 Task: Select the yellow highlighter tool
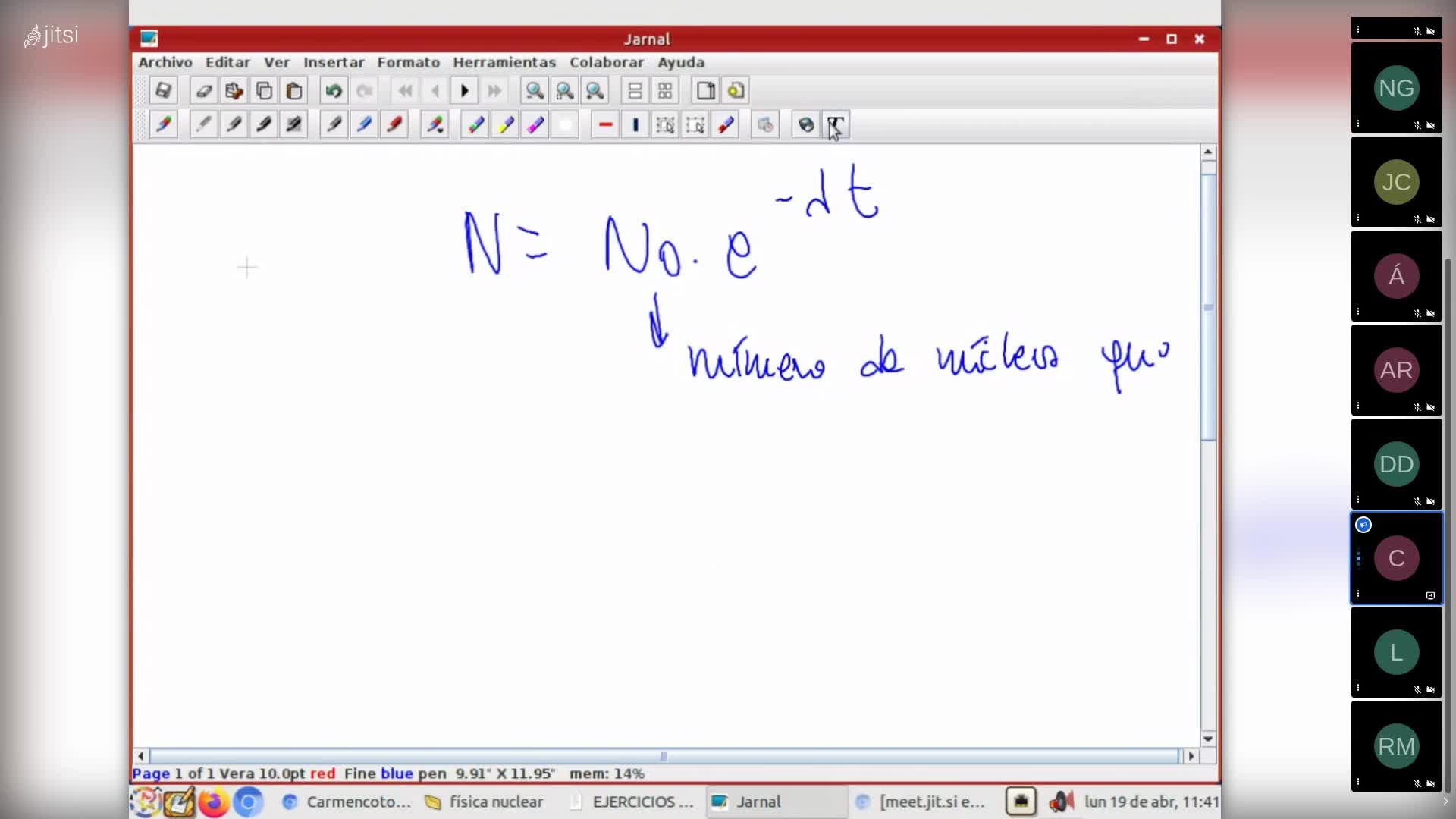pos(506,125)
